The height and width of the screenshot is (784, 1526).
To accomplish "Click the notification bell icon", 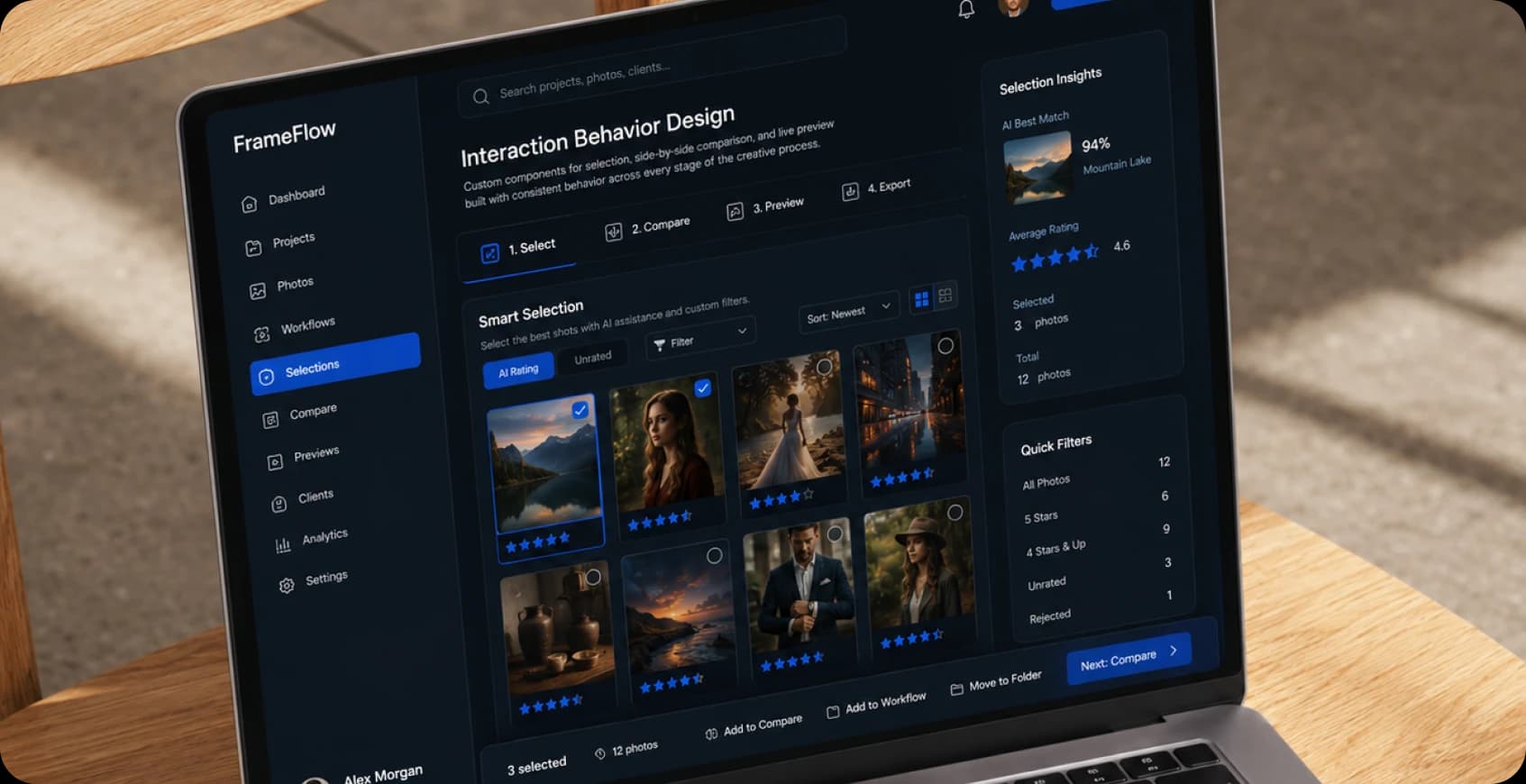I will 966,10.
